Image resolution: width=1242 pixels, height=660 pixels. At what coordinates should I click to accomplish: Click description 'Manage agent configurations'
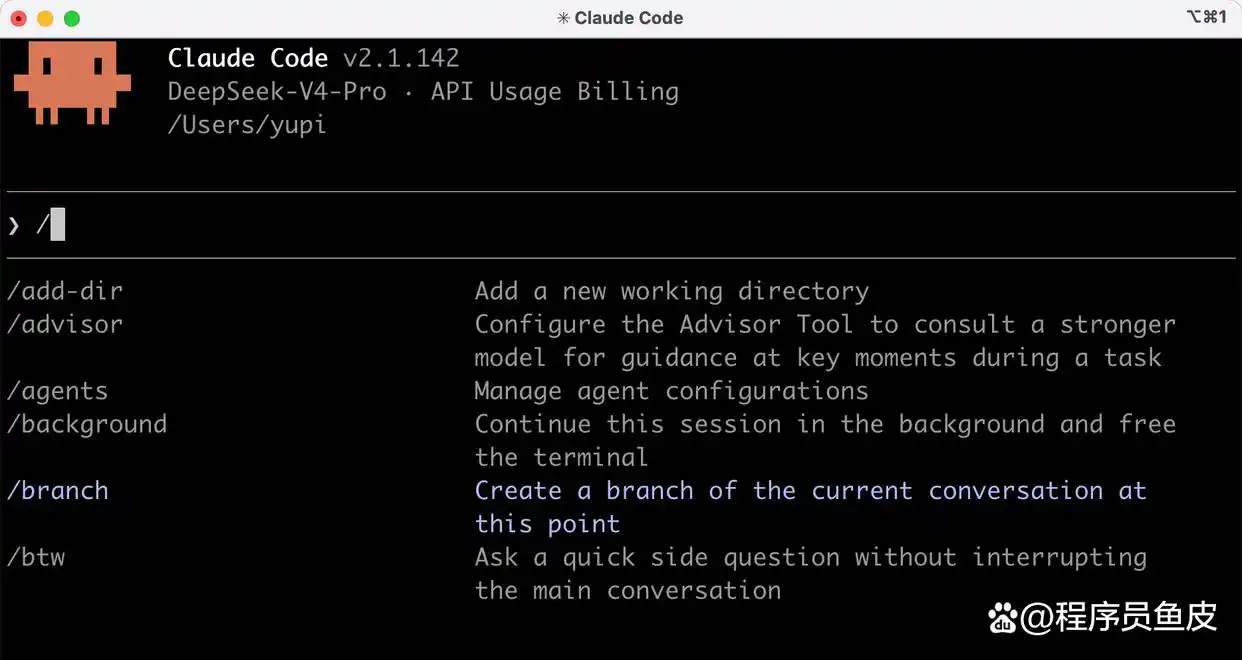[671, 391]
